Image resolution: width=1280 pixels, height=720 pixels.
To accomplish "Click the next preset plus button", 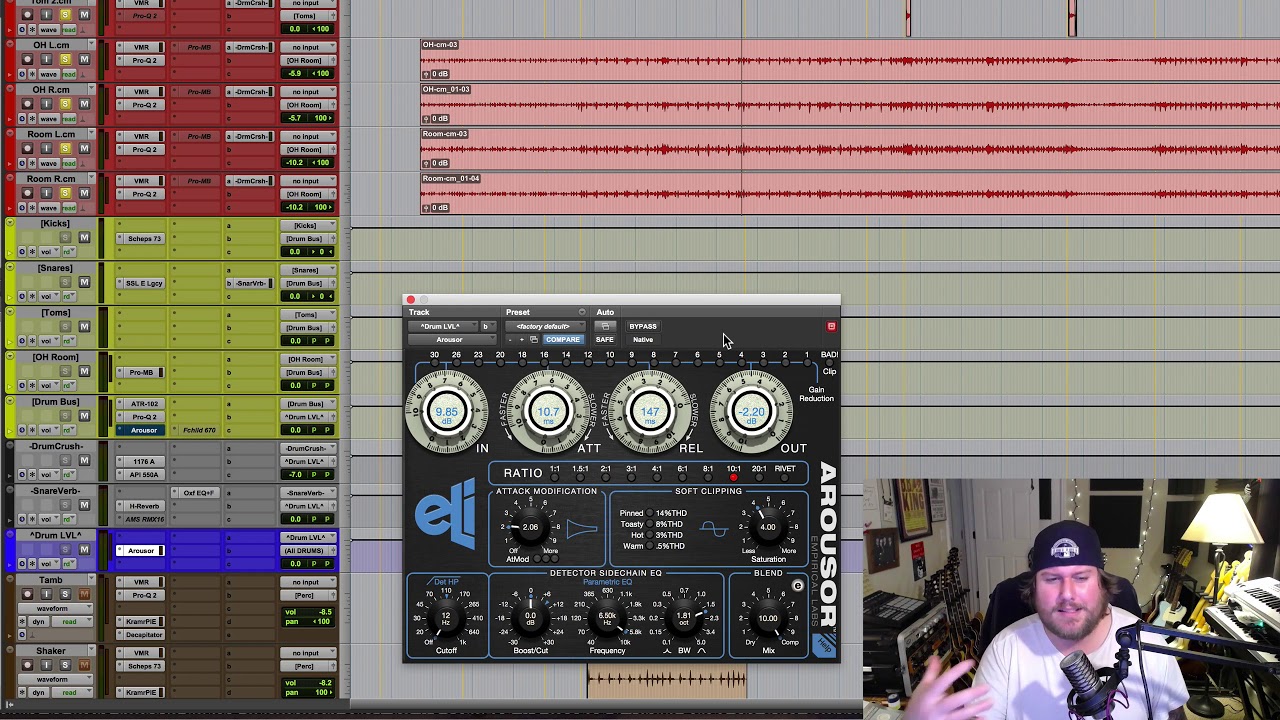I will [x=521, y=340].
